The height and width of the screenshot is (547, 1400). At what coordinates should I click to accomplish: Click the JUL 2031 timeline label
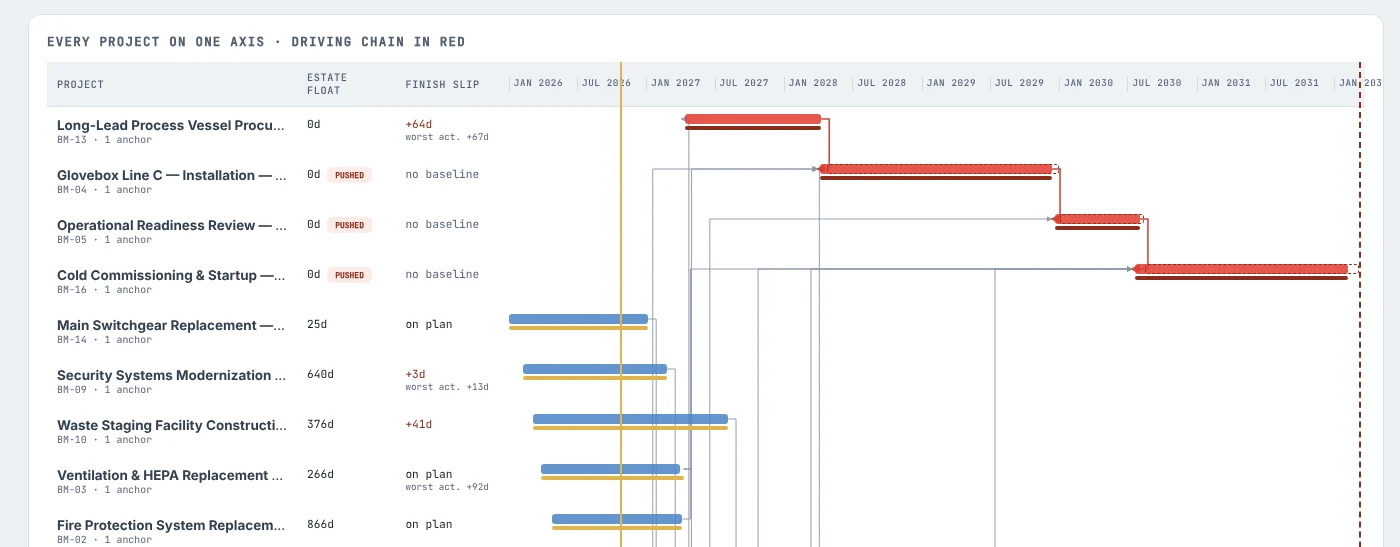(x=1294, y=83)
